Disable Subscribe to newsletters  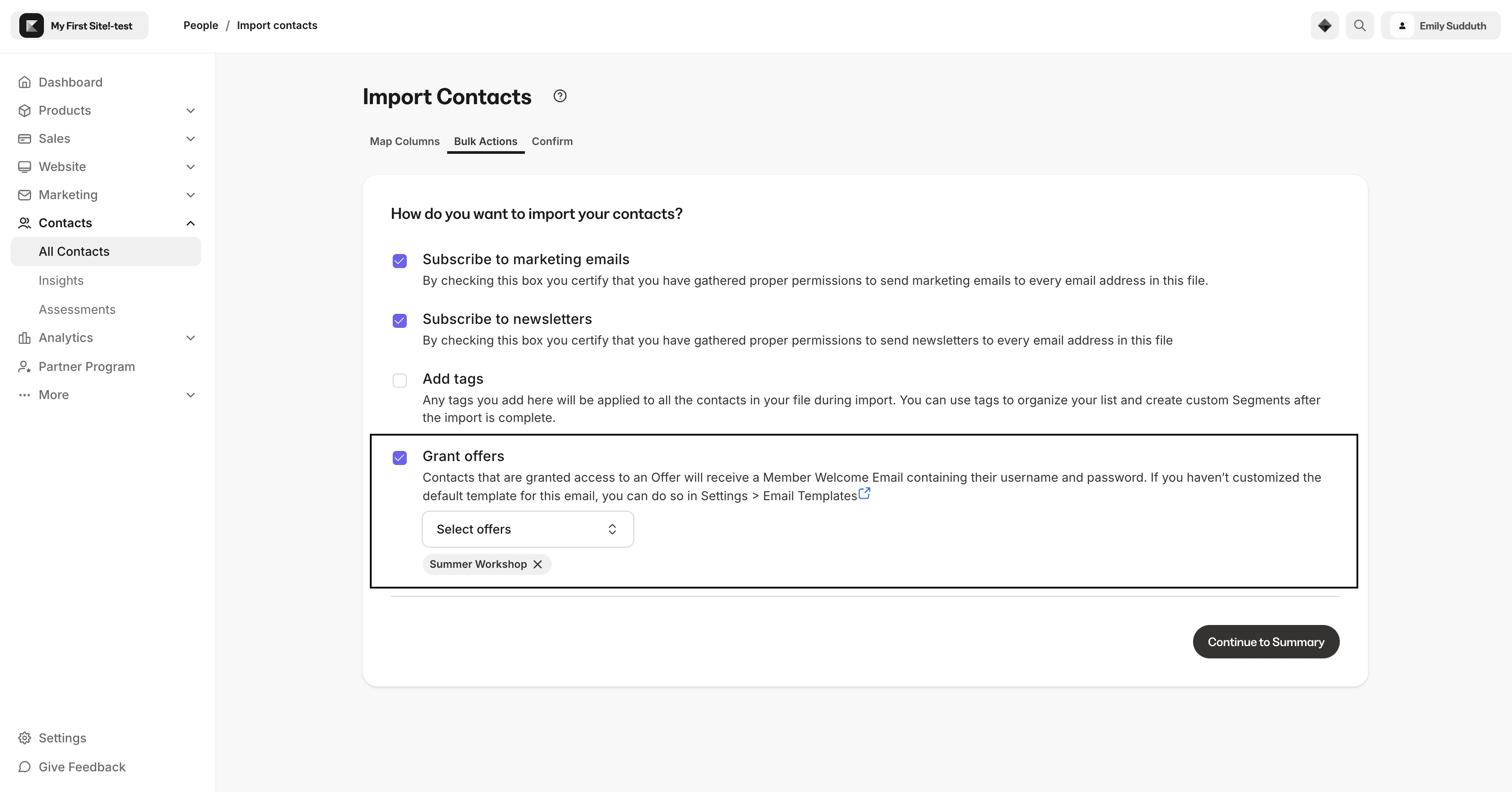(x=400, y=320)
